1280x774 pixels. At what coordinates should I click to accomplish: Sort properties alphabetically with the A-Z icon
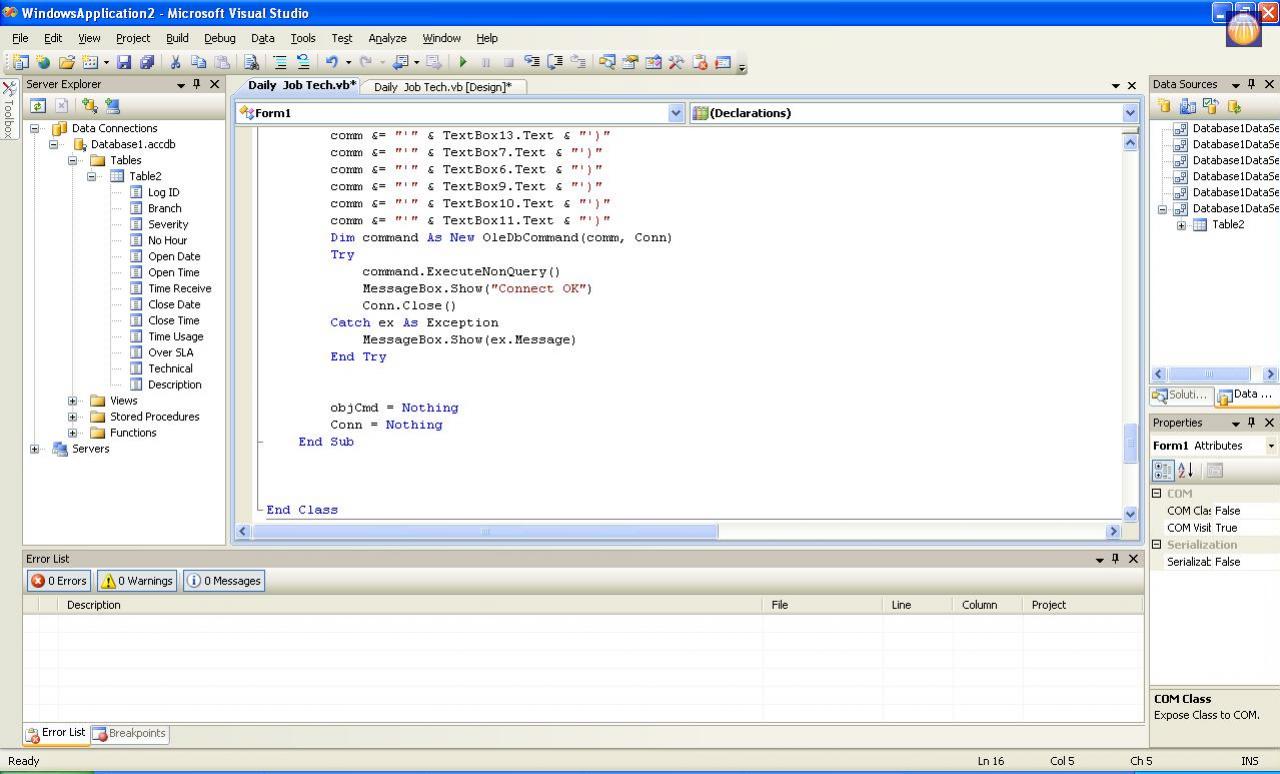[1186, 470]
